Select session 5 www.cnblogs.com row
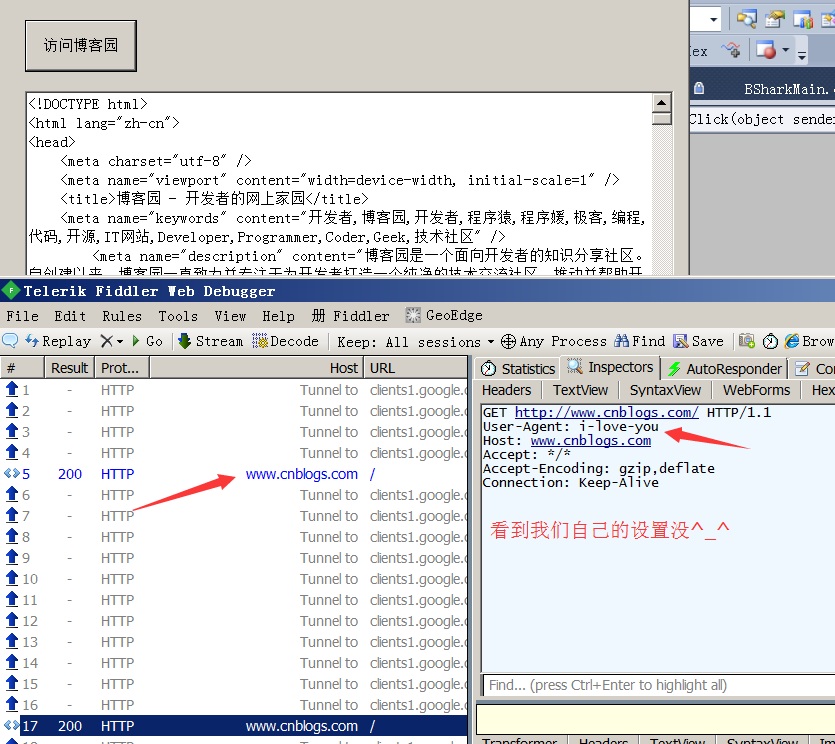The width and height of the screenshot is (835, 744). click(234, 473)
